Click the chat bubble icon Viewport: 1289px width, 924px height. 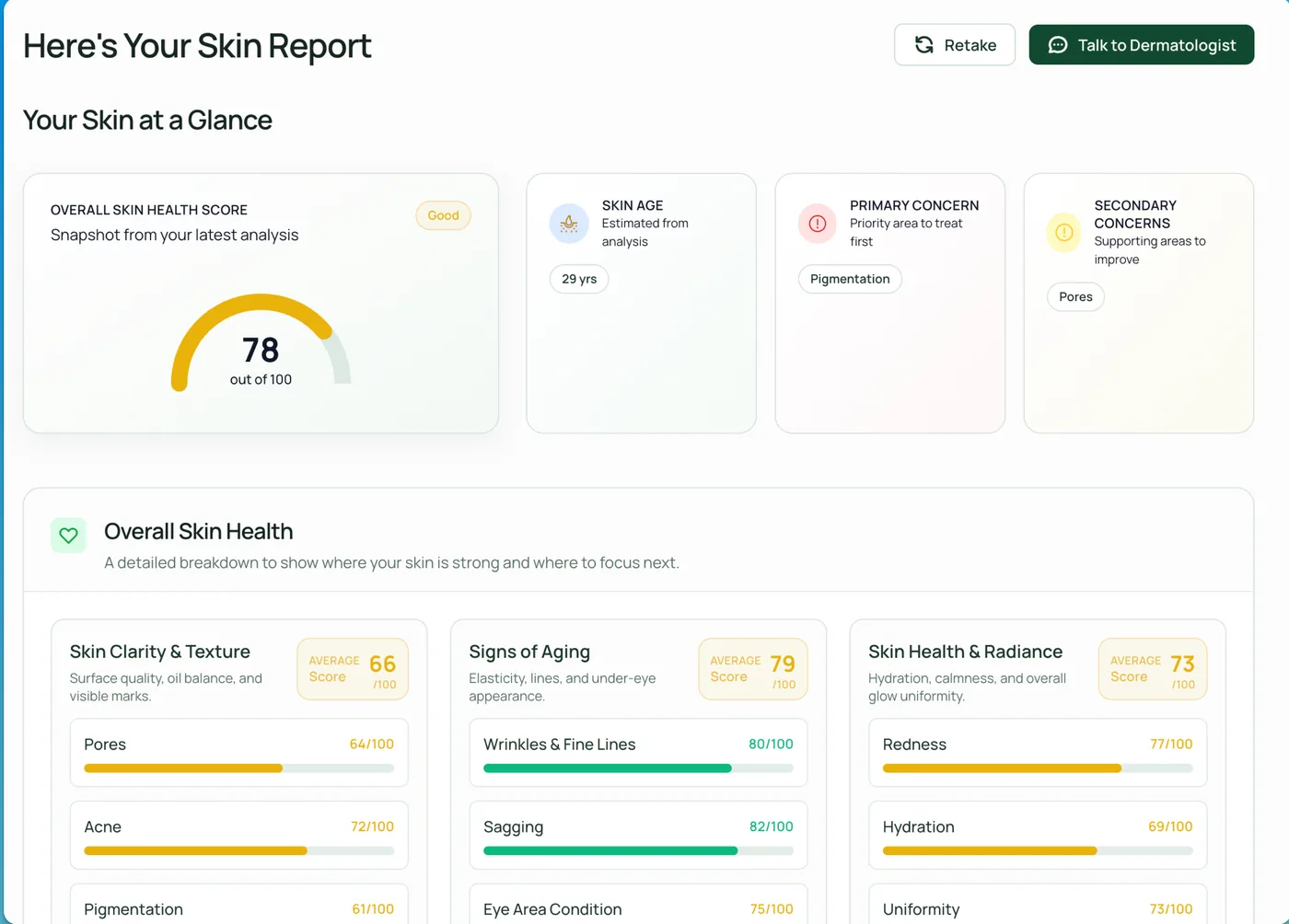(1058, 45)
